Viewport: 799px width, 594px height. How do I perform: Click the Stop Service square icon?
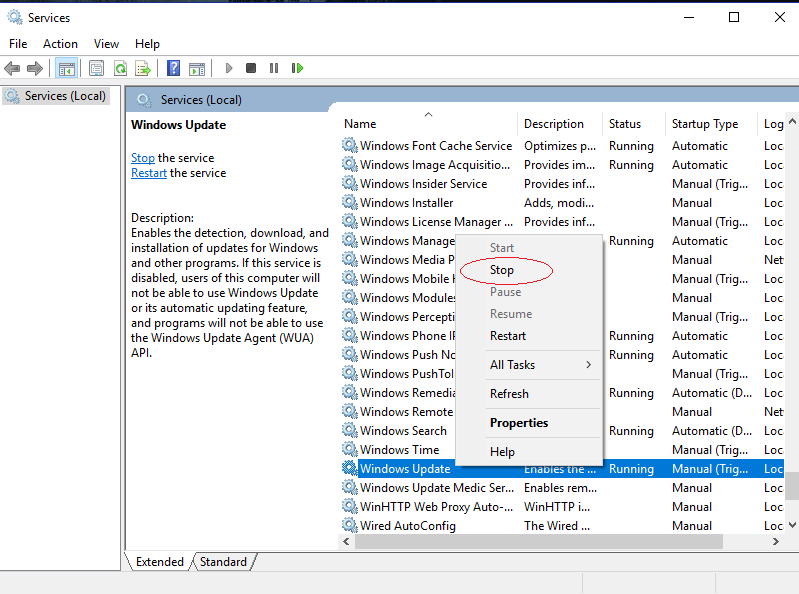click(x=250, y=68)
